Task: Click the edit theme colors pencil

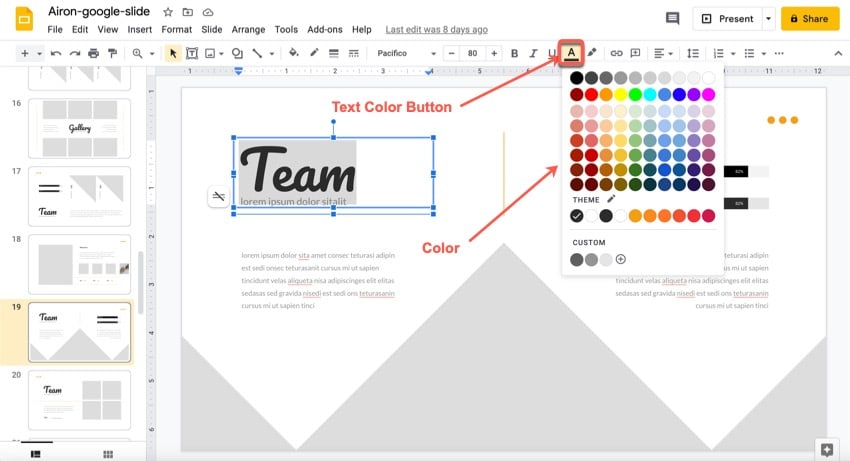Action: (611, 199)
